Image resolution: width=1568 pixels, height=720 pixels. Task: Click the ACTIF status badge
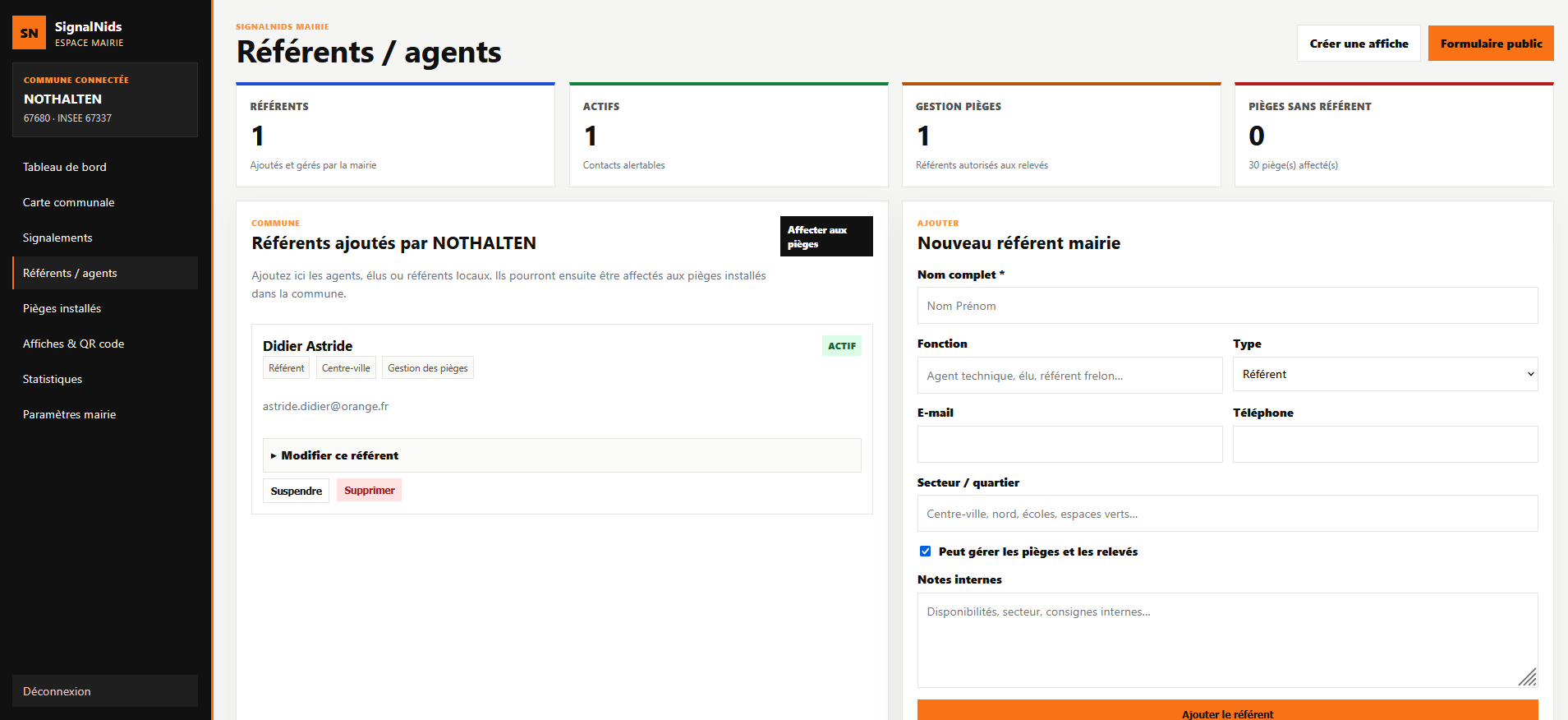[x=842, y=346]
